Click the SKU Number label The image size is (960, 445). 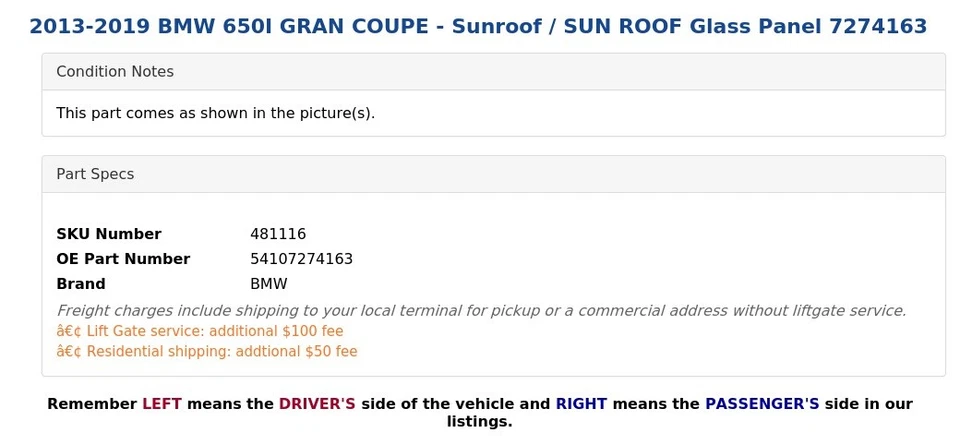tap(108, 234)
